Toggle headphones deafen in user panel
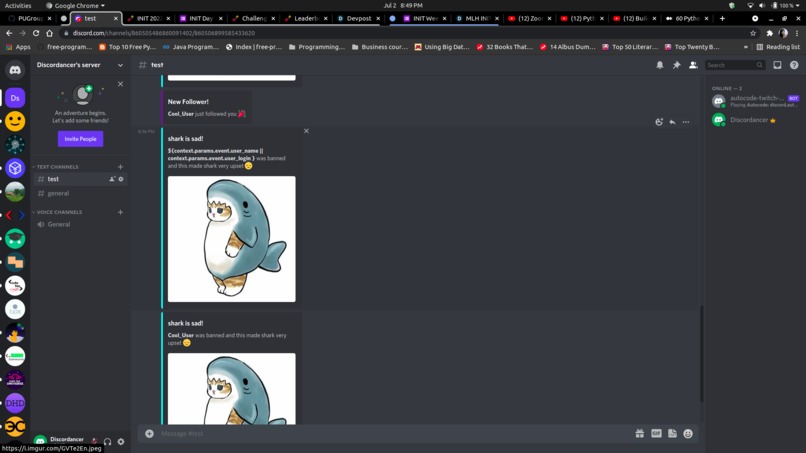Image resolution: width=806 pixels, height=453 pixels. coord(107,441)
